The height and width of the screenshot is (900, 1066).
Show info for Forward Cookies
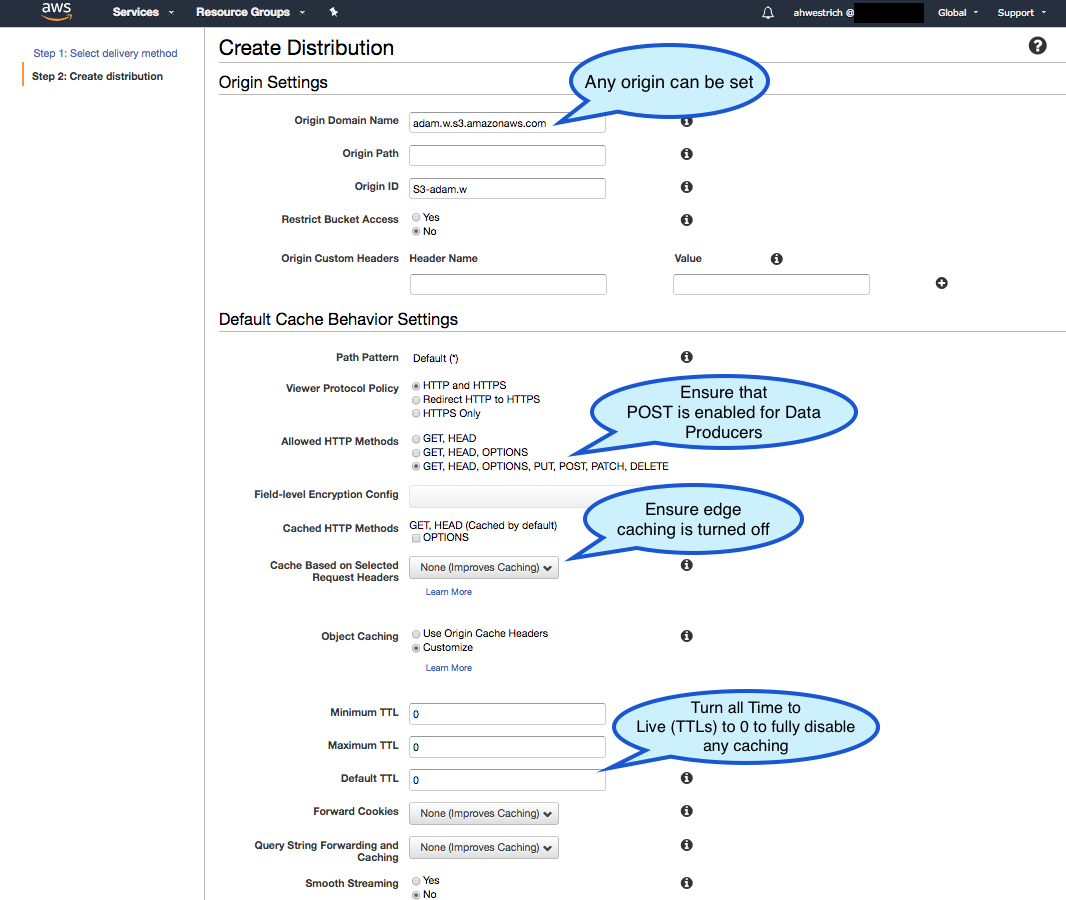tap(687, 811)
